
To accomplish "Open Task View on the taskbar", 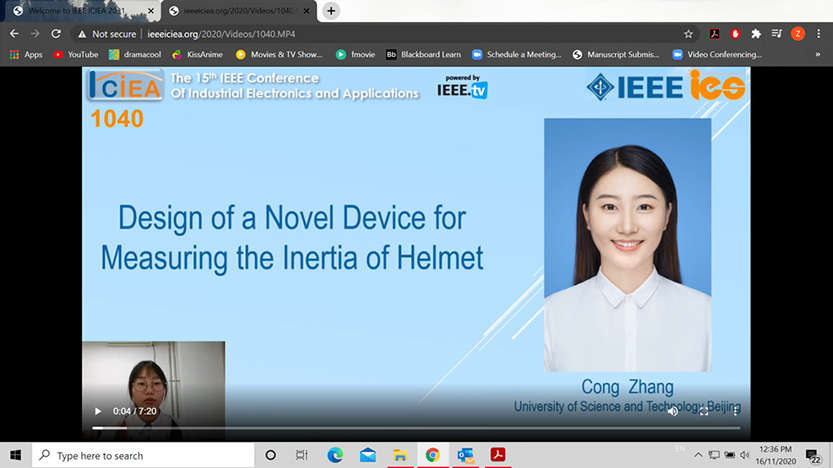I will pyautogui.click(x=302, y=455).
